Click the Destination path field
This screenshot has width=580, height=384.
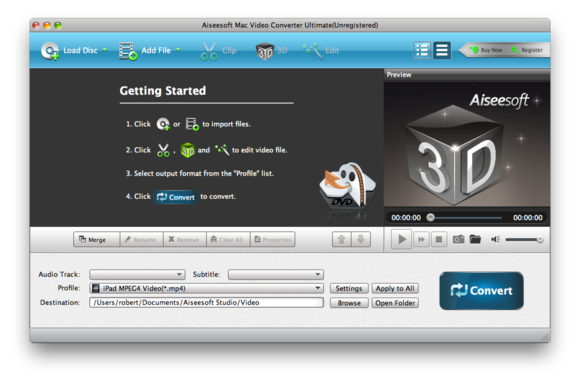click(x=206, y=303)
